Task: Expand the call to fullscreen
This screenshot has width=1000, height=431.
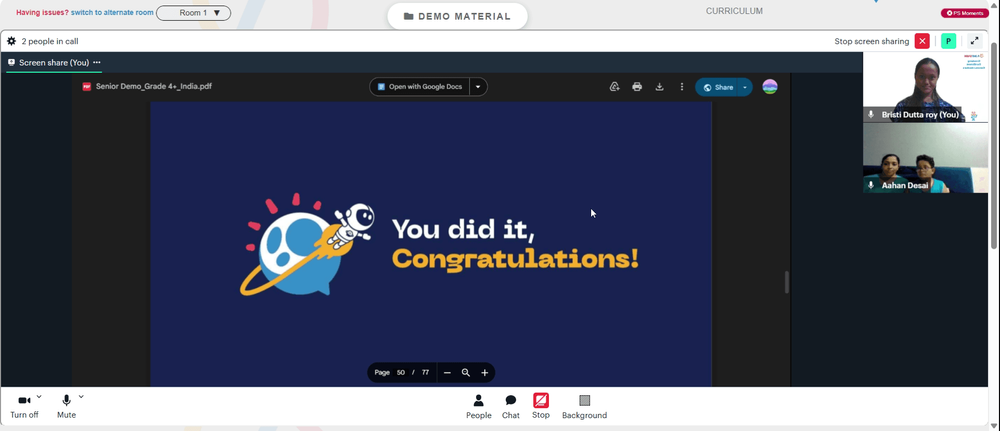Action: (974, 41)
